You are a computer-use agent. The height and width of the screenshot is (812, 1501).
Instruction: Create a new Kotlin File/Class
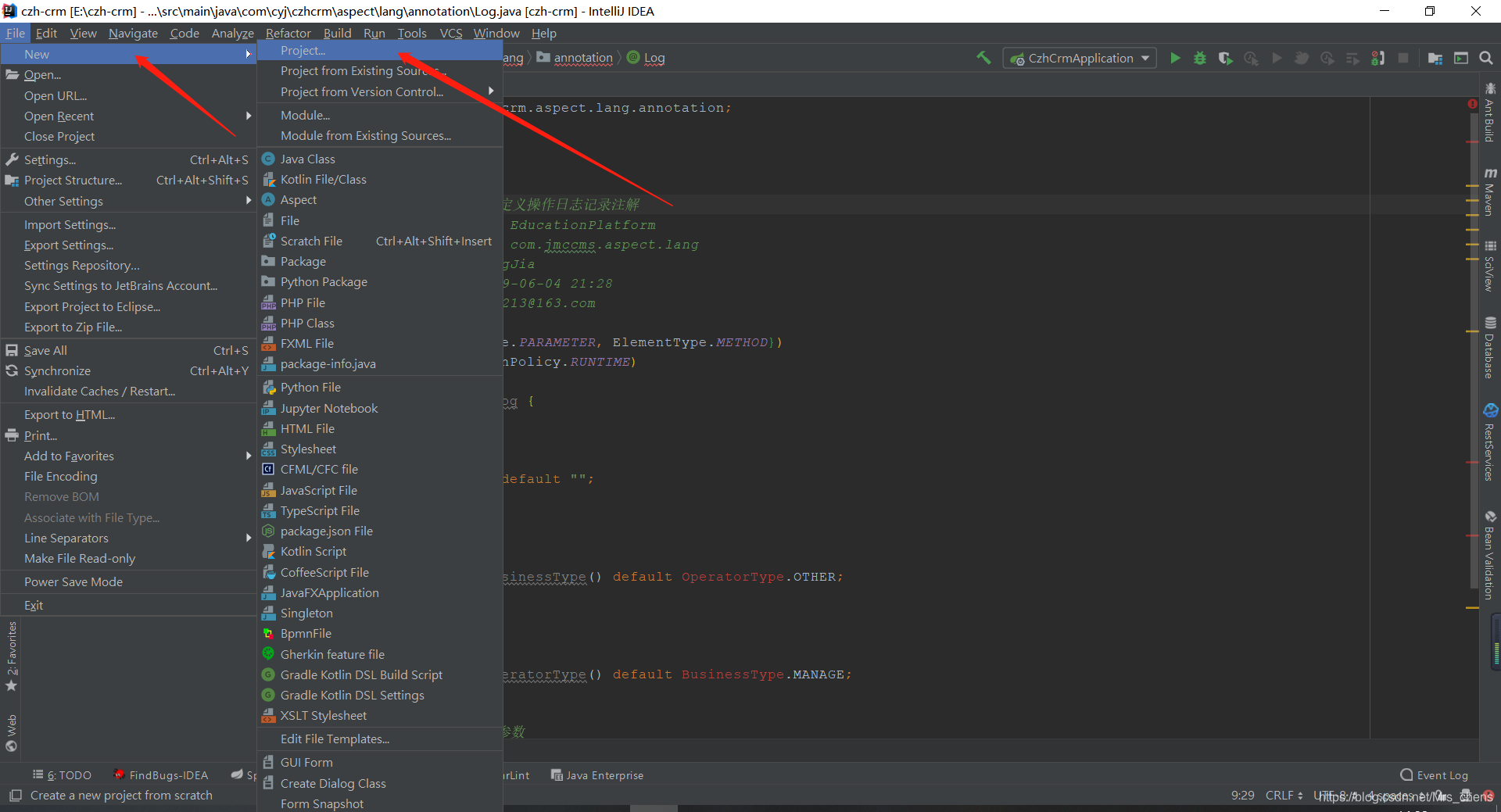[380, 179]
